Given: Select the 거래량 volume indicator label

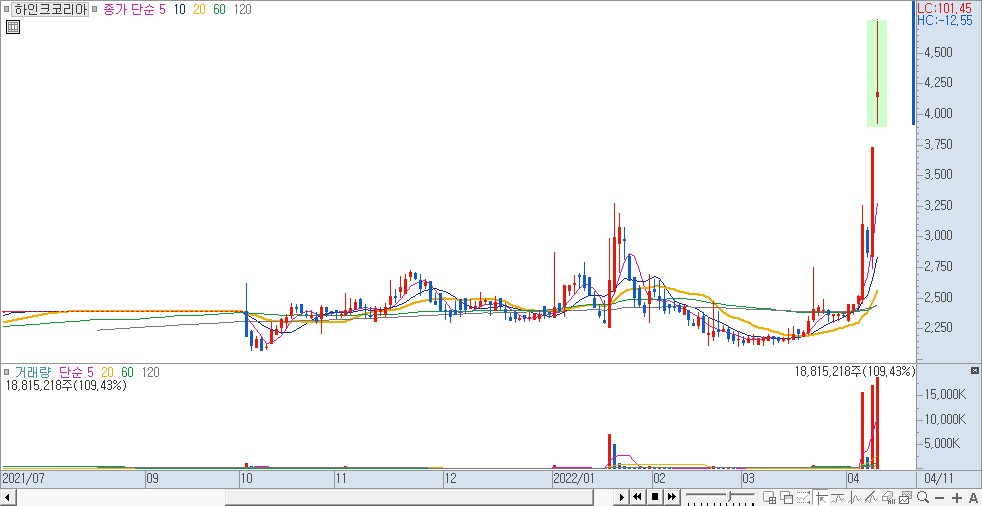Looking at the screenshot, I should click(33, 372).
